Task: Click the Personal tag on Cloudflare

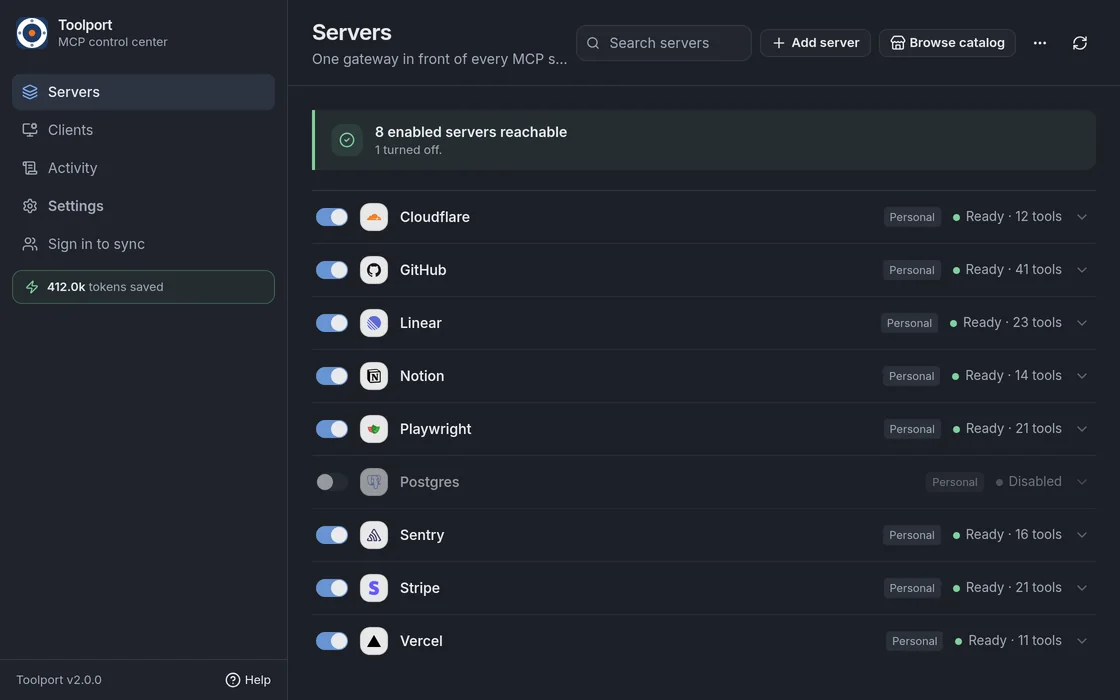Action: 912,217
